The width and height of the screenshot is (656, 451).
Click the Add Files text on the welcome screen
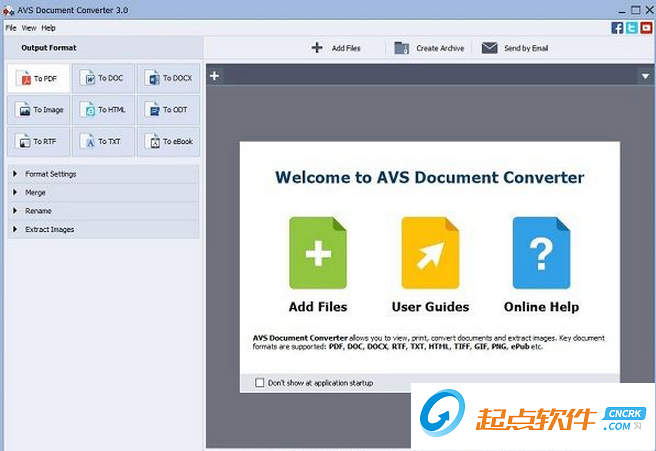[x=318, y=307]
